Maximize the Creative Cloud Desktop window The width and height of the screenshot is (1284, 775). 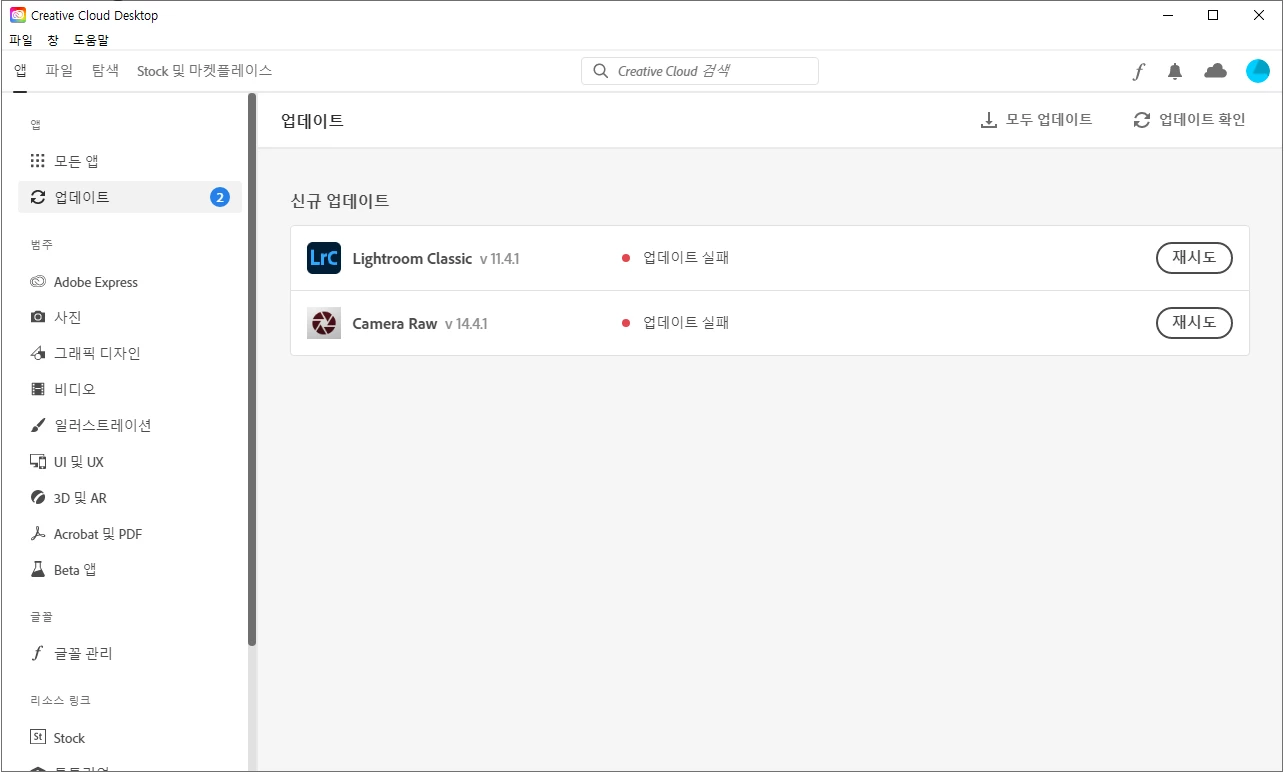click(1213, 15)
